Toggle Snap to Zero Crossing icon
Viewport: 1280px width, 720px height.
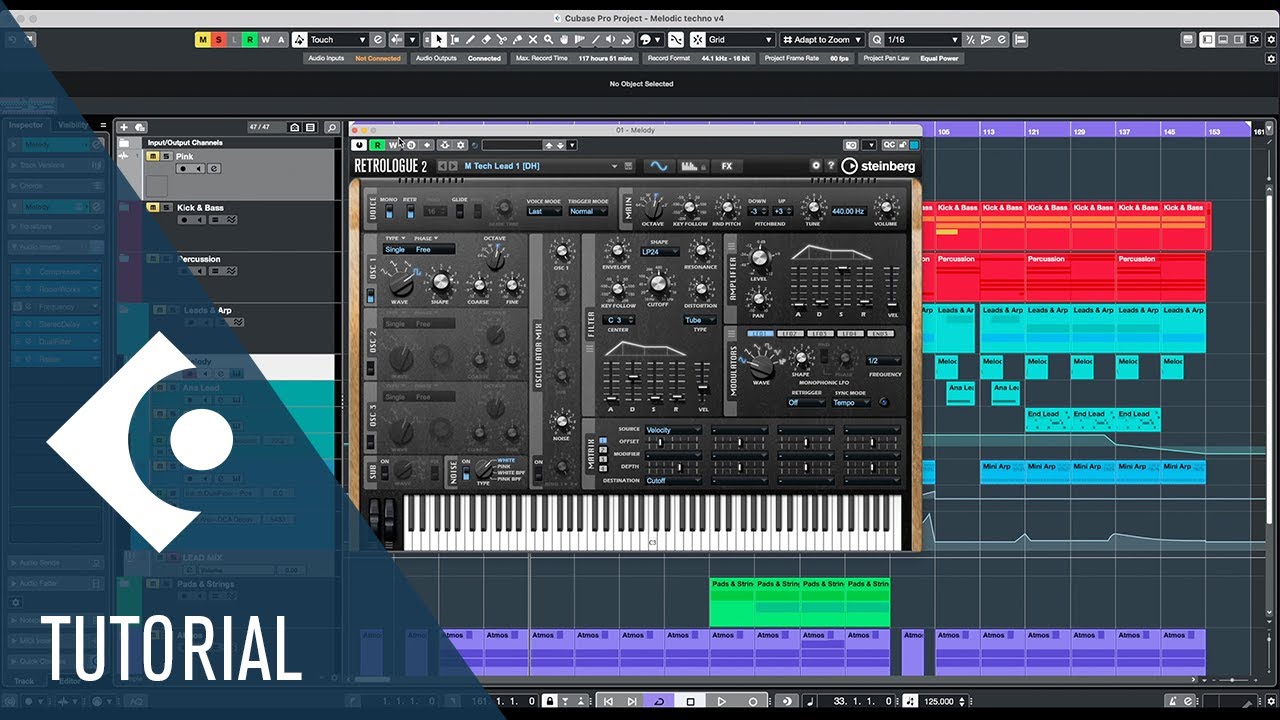pos(676,40)
